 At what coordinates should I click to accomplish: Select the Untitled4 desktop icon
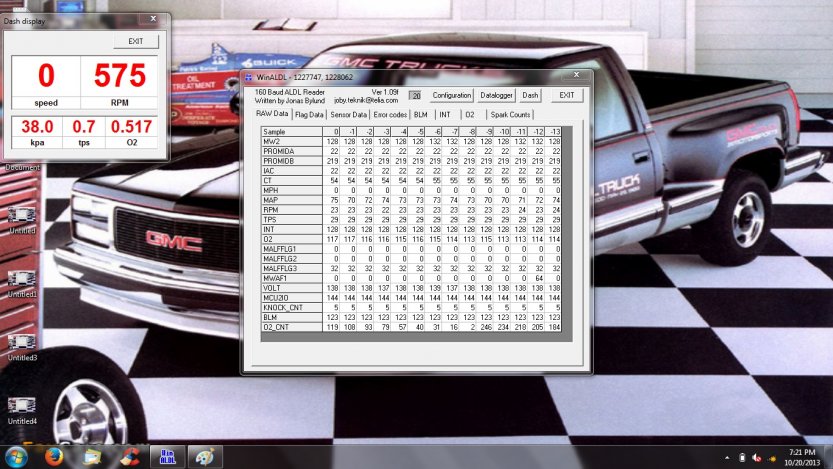(22, 411)
